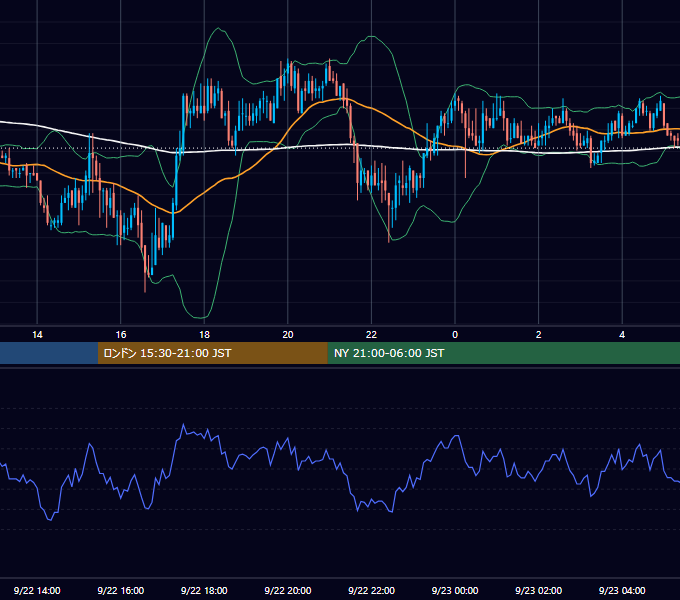Click the blue session bar before London
Viewport: 680px width, 600px height.
[49, 353]
